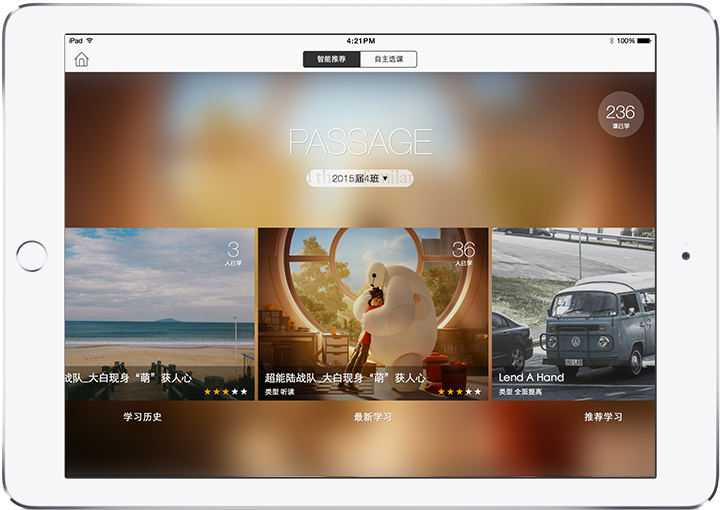Select the 学习历史 section label
This screenshot has width=720, height=510.
pyautogui.click(x=142, y=417)
